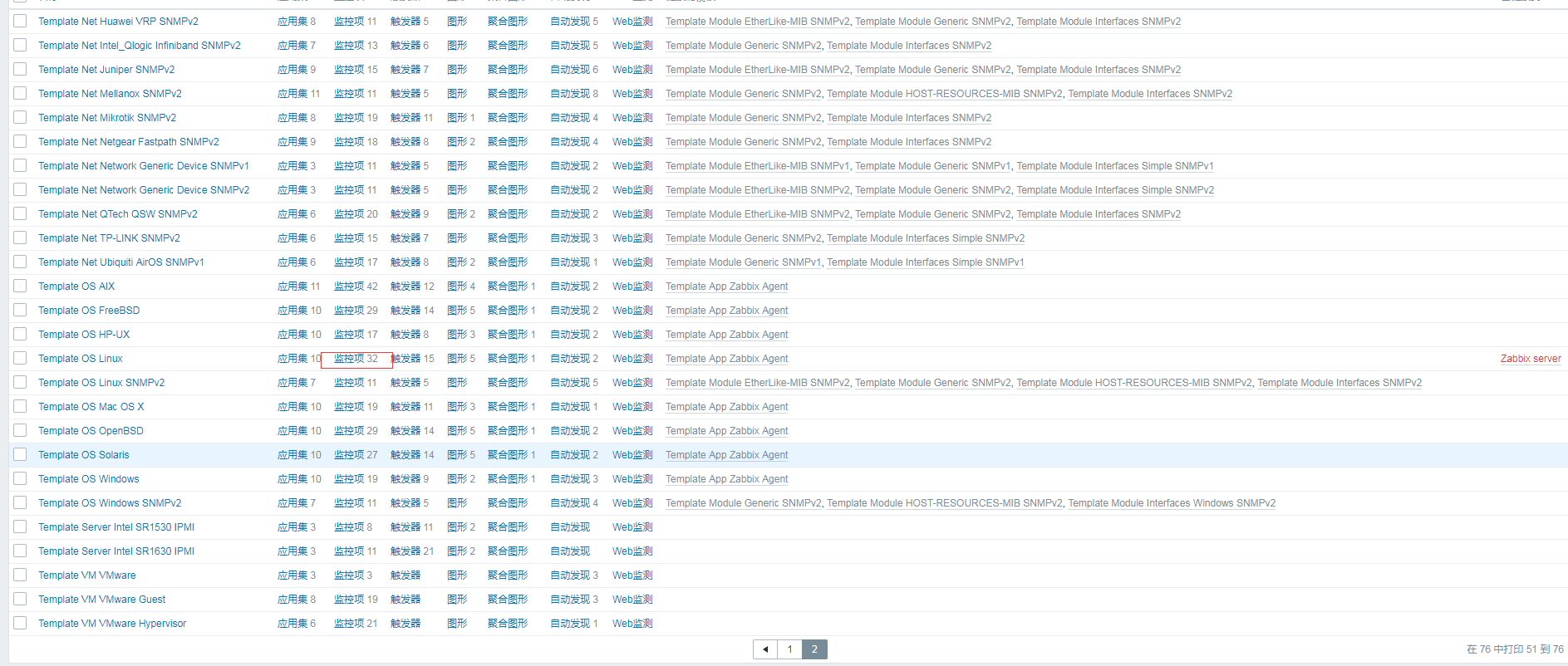Open 监控项 42 of Template OS AIX

356,286
